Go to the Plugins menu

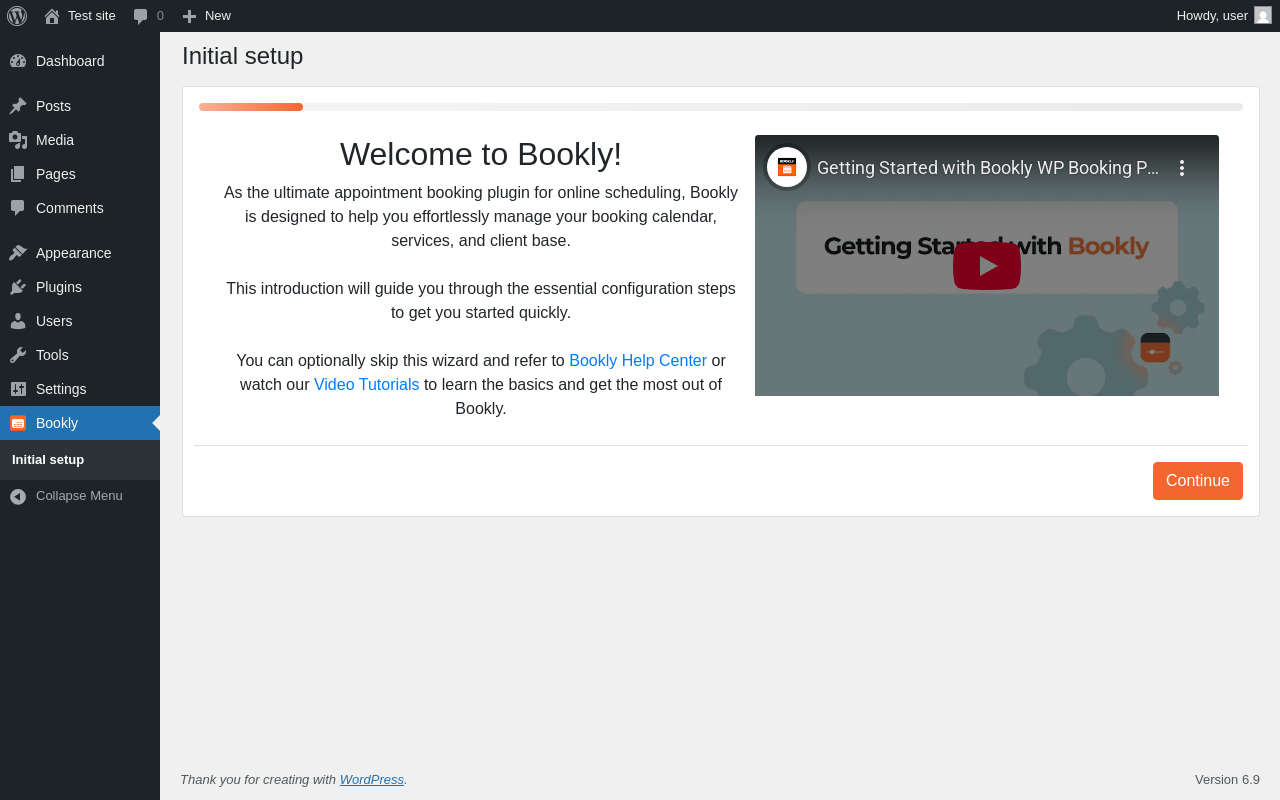pyautogui.click(x=80, y=287)
